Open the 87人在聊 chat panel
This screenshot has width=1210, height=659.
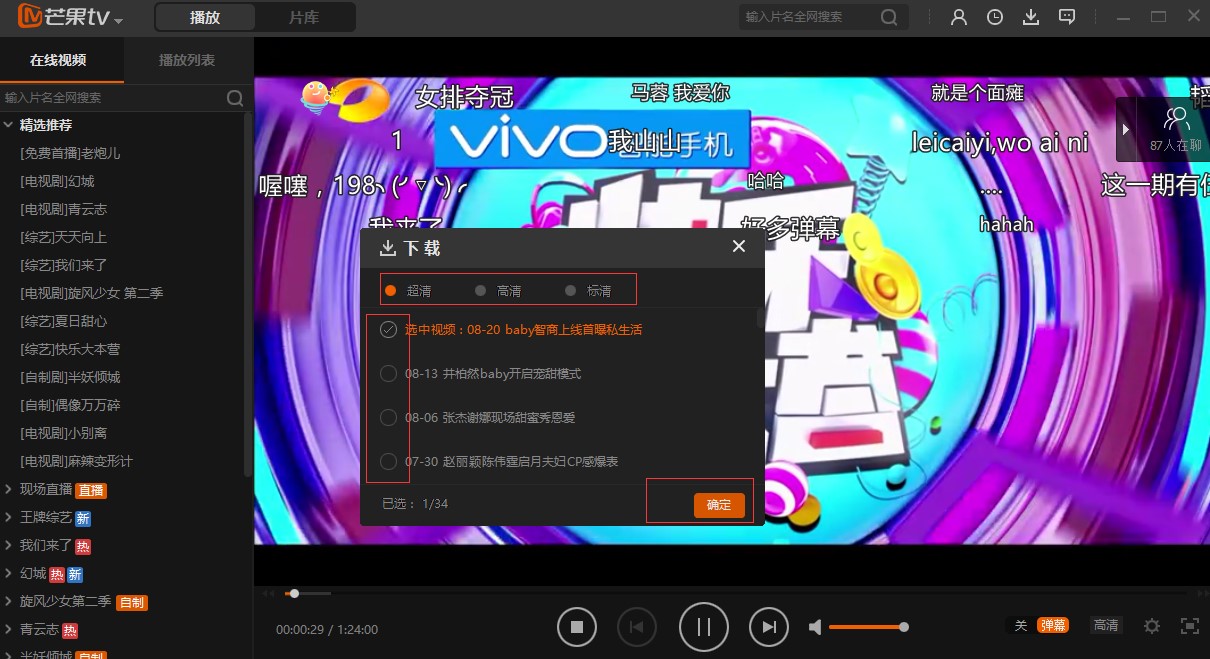[1176, 130]
